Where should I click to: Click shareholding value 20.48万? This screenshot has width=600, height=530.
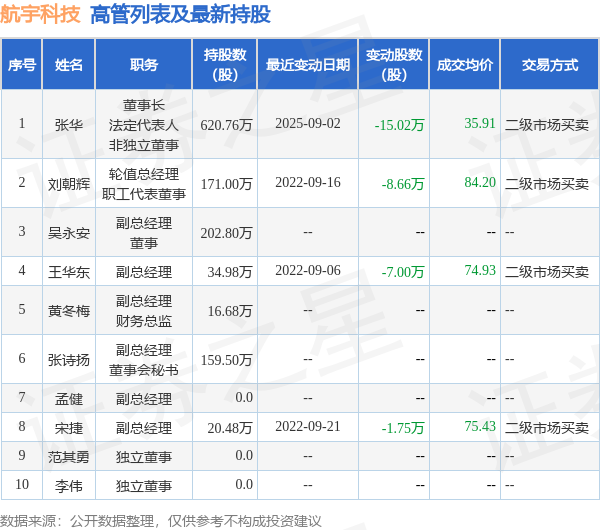coord(230,428)
